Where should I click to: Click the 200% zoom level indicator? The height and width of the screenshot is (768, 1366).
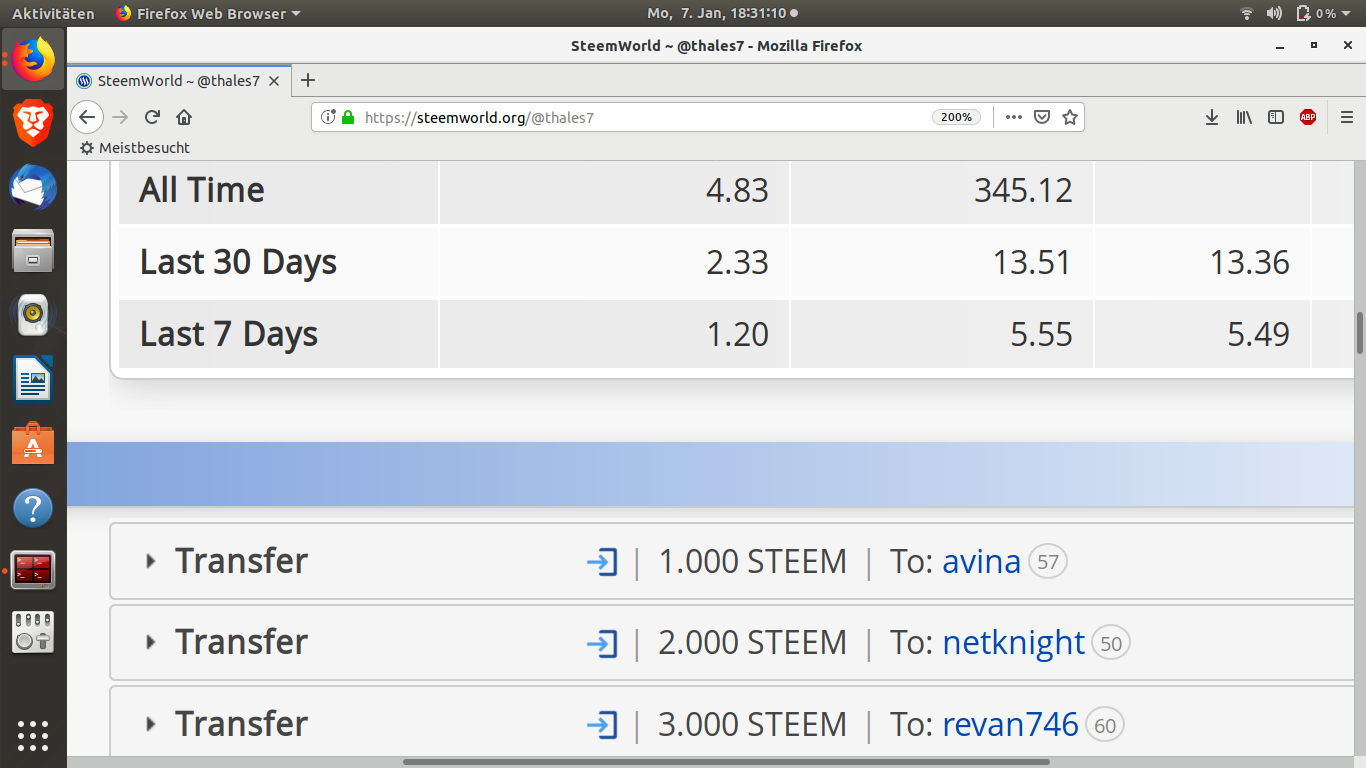(x=956, y=117)
